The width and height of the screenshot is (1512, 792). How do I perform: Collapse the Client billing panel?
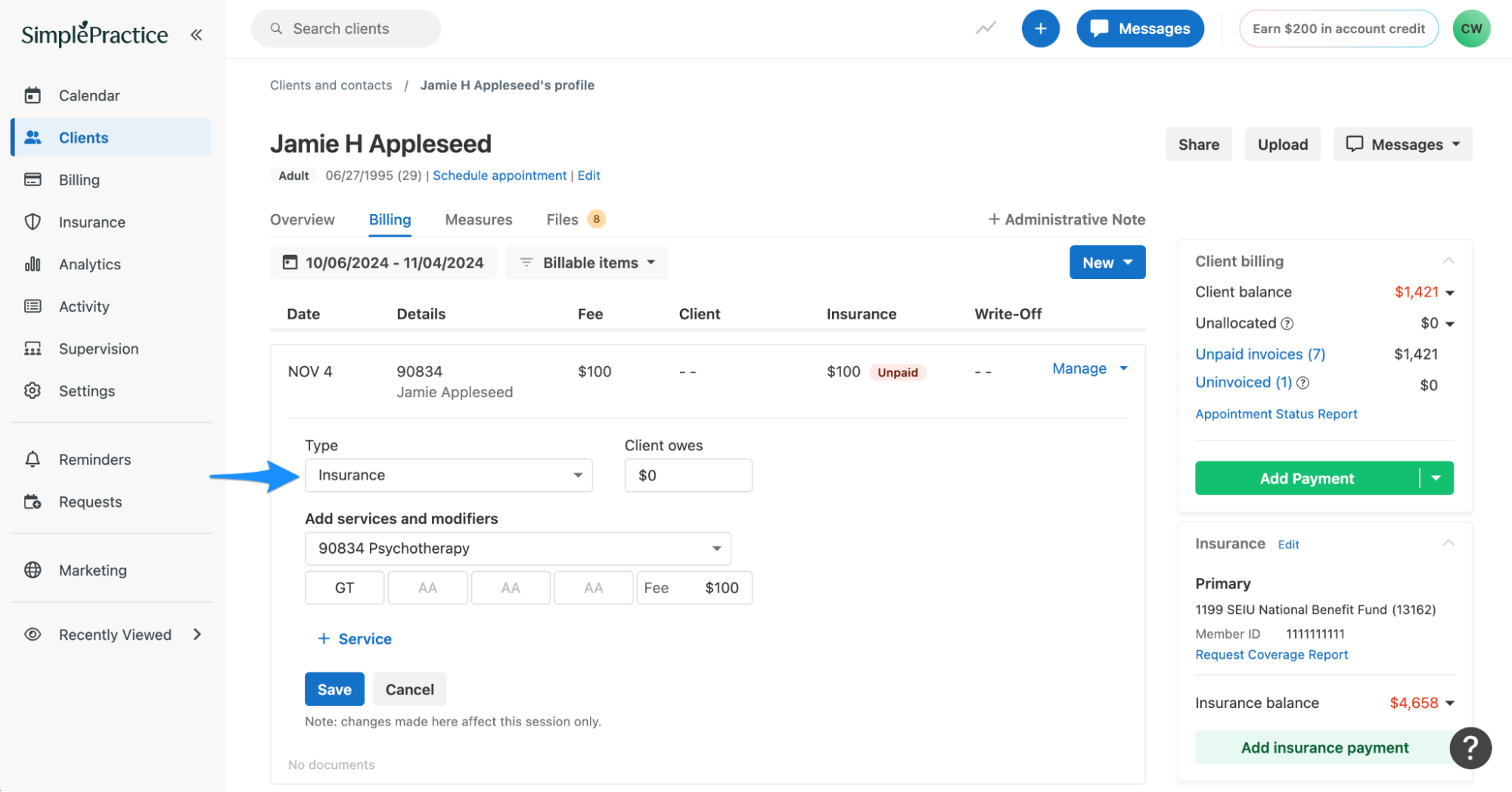[1448, 261]
